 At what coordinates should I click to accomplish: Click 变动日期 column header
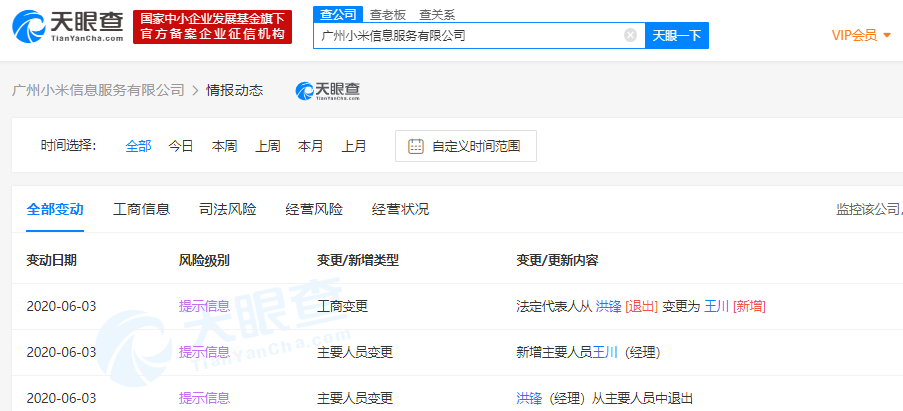point(51,260)
